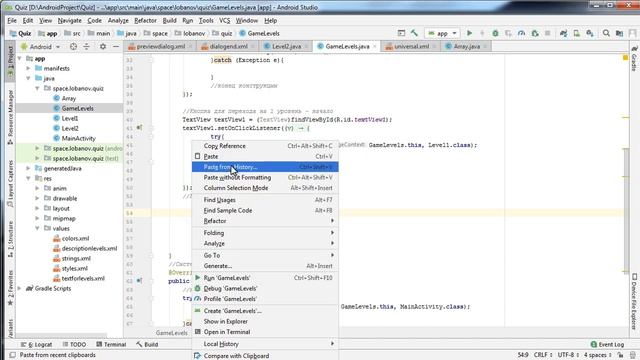Viewport: 640px width, 360px height.
Task: Click the Debug app bug icon
Action: pos(495,33)
